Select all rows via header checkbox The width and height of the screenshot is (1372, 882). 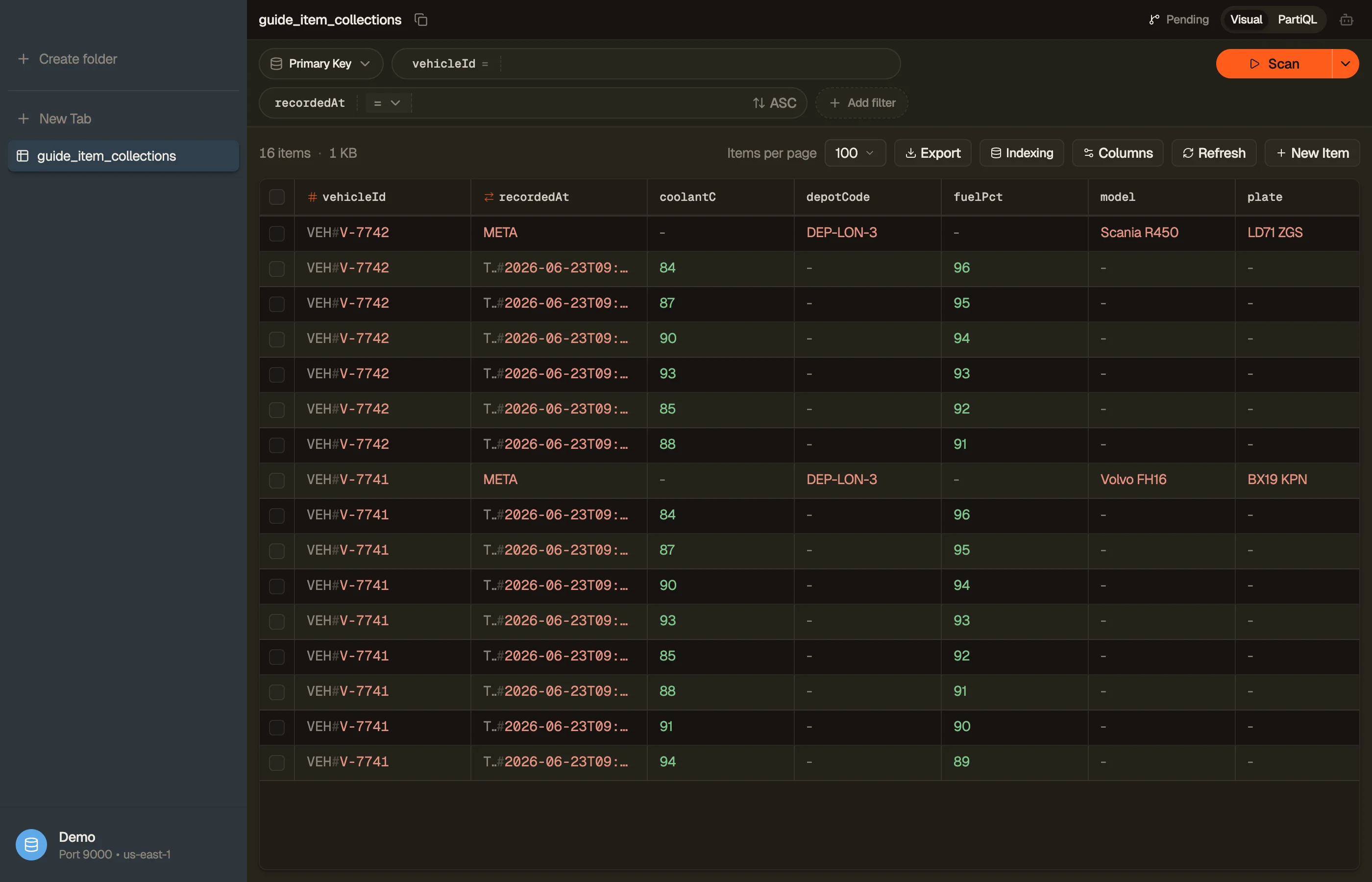pos(277,197)
